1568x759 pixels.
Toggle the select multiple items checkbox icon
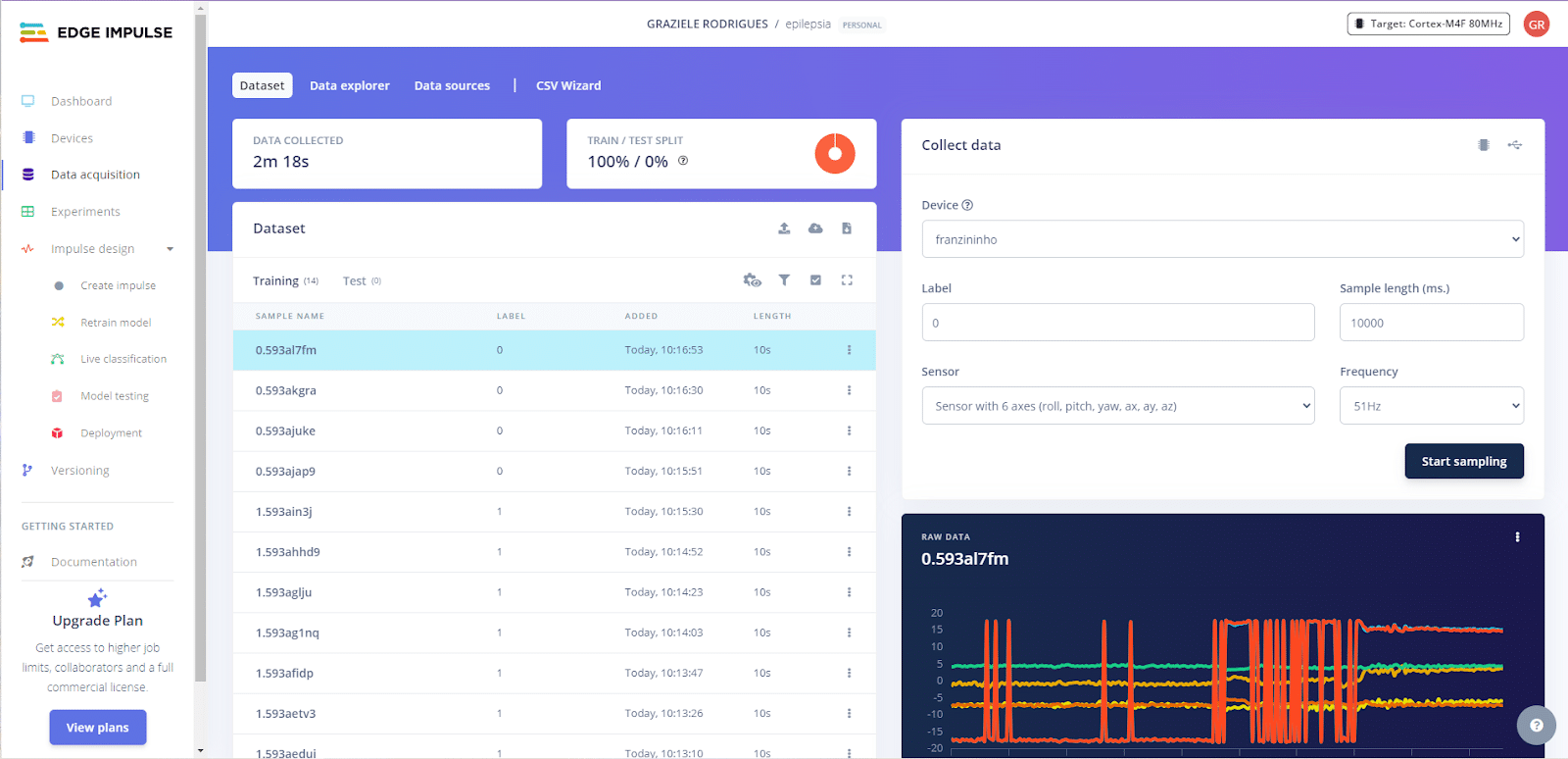tap(815, 280)
